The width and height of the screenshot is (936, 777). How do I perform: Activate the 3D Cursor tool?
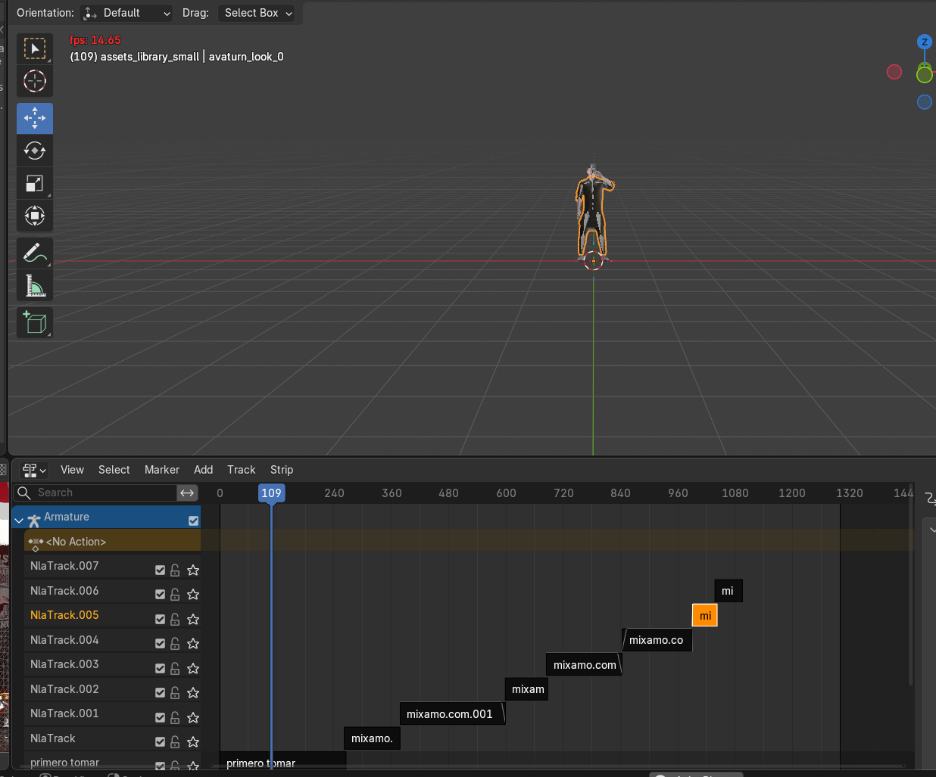coord(35,82)
